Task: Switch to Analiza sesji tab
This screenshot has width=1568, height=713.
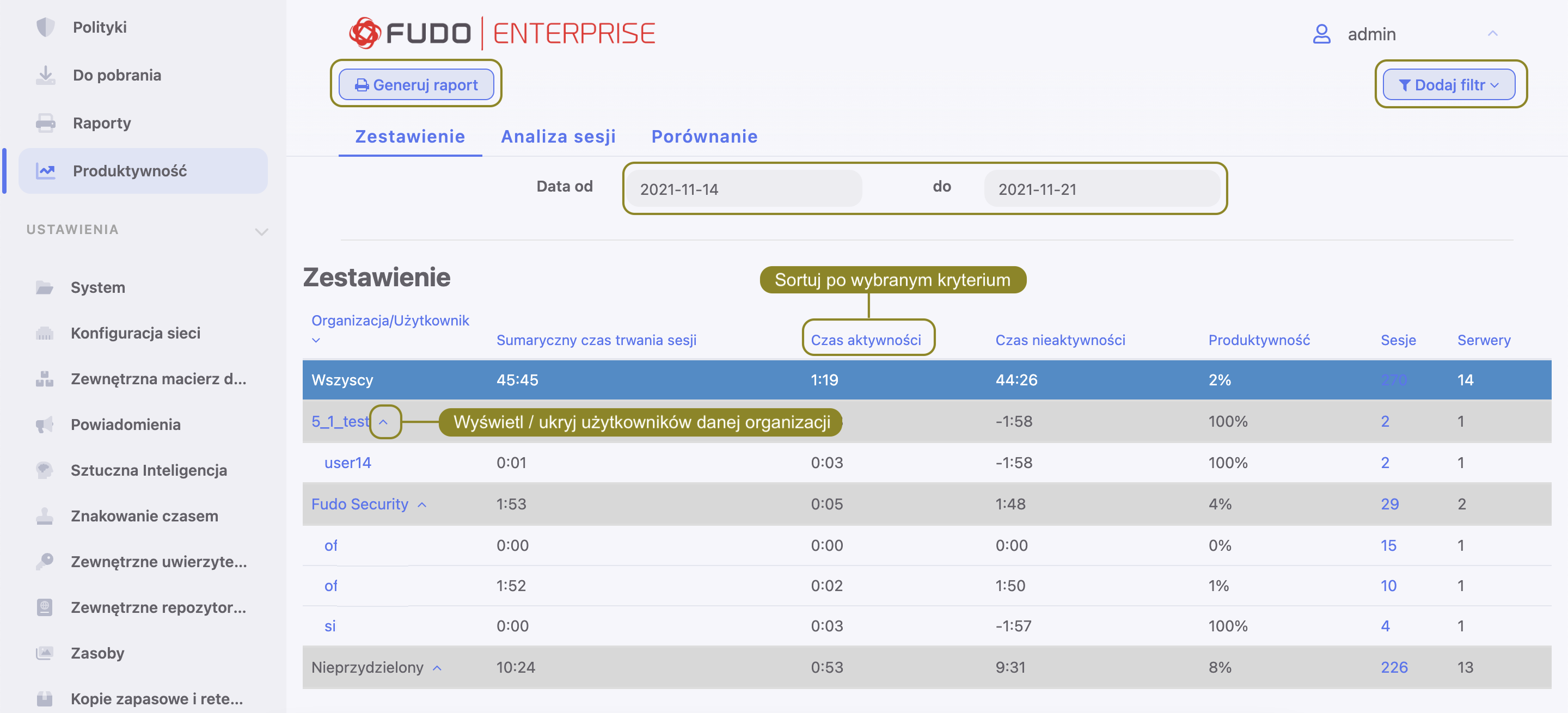Action: pyautogui.click(x=558, y=136)
